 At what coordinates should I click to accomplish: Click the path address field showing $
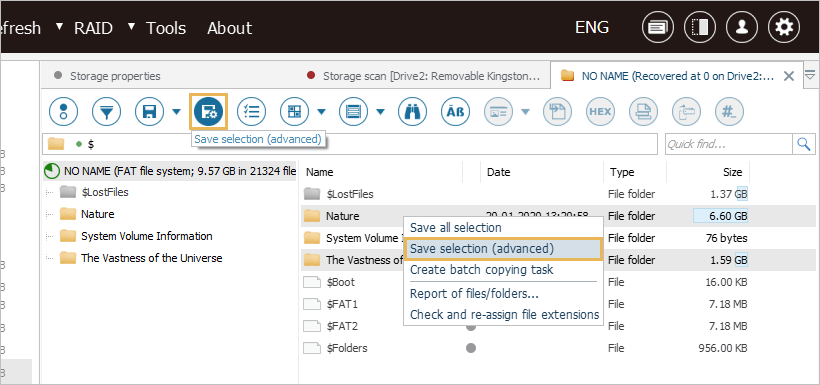pyautogui.click(x=350, y=144)
